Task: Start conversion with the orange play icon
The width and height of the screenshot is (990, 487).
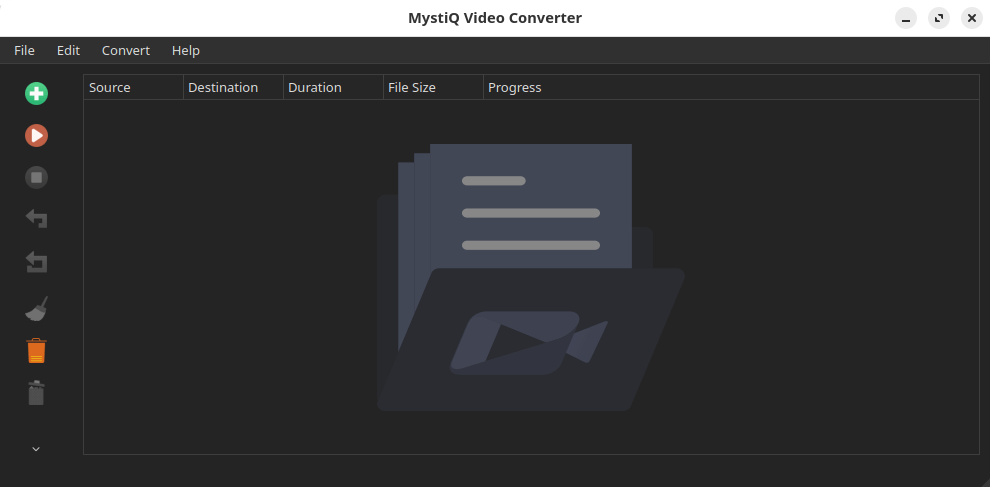Action: [36, 135]
